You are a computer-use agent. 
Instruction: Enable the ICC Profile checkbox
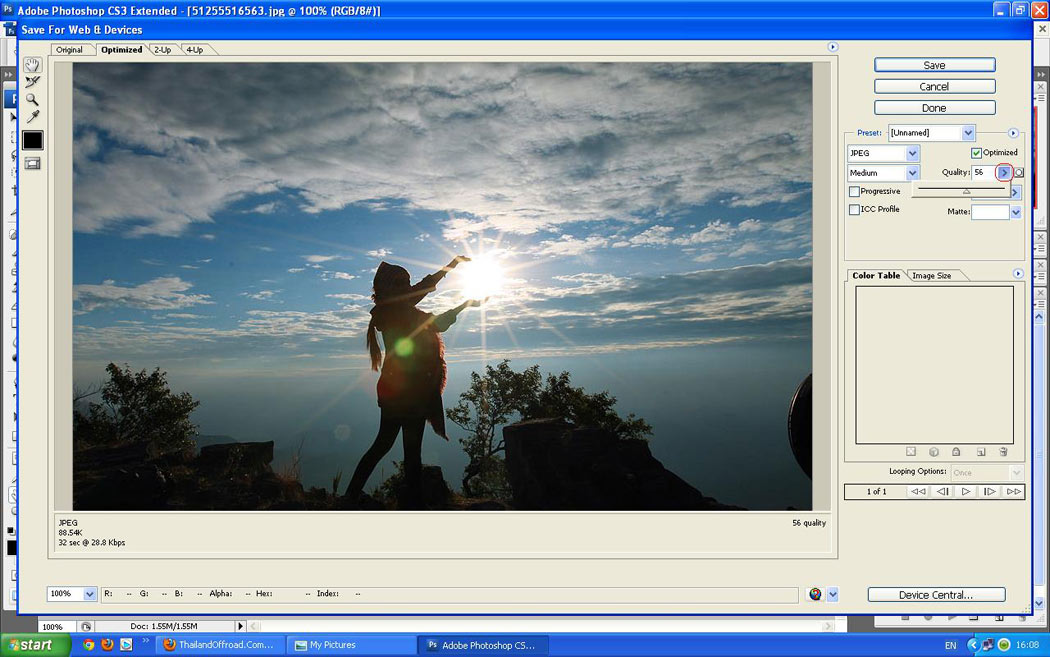pyautogui.click(x=854, y=210)
